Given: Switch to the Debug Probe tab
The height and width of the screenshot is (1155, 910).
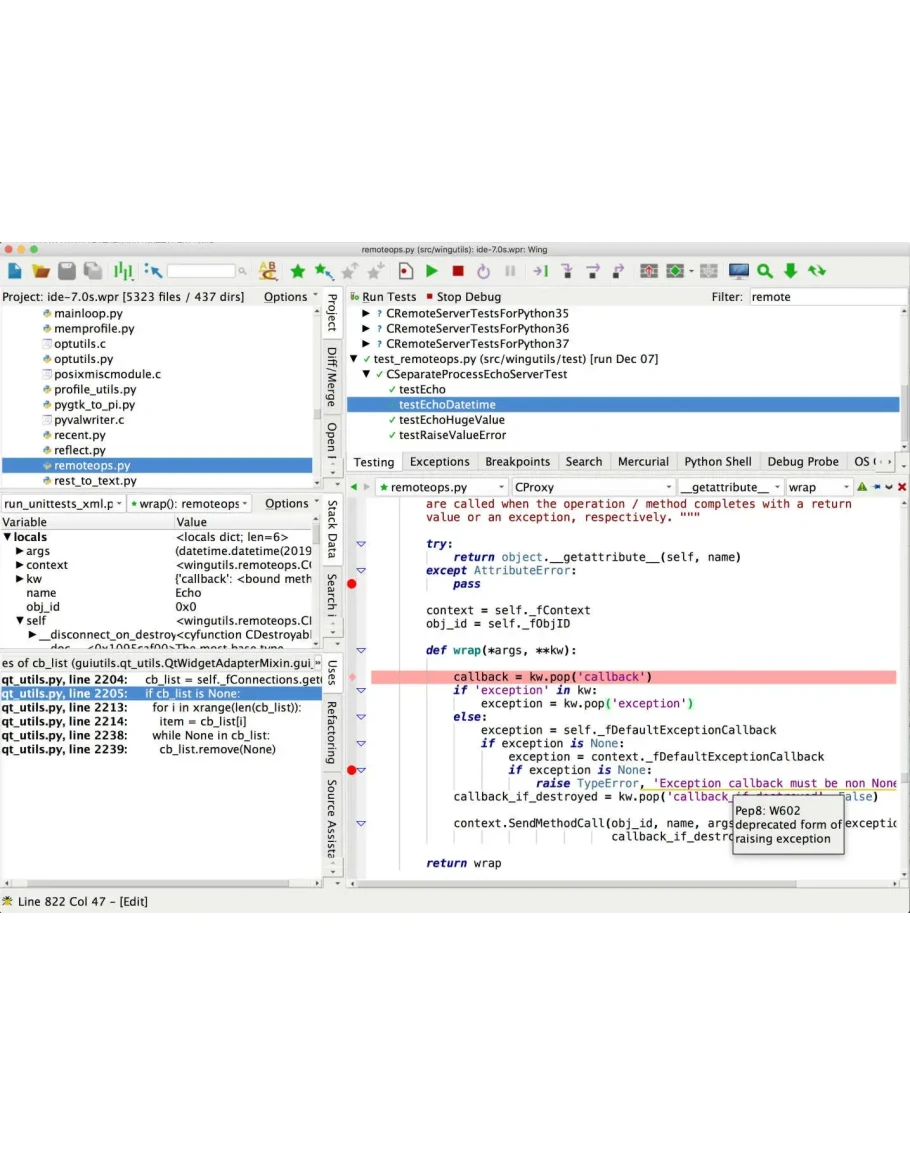Looking at the screenshot, I should 803,462.
